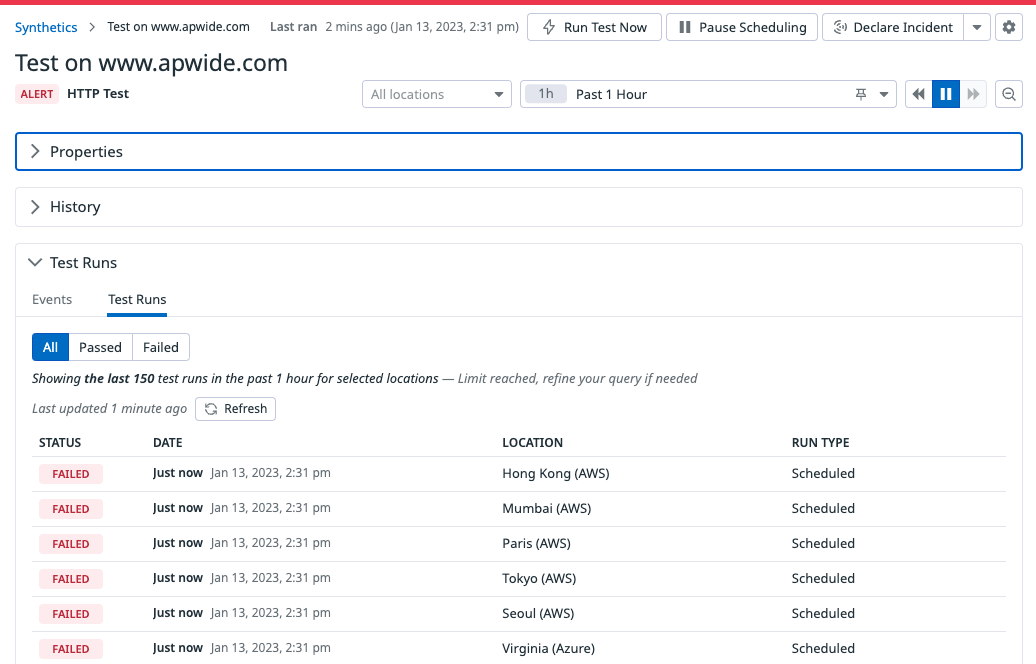Click the Refresh button
This screenshot has width=1036, height=664.
click(236, 408)
